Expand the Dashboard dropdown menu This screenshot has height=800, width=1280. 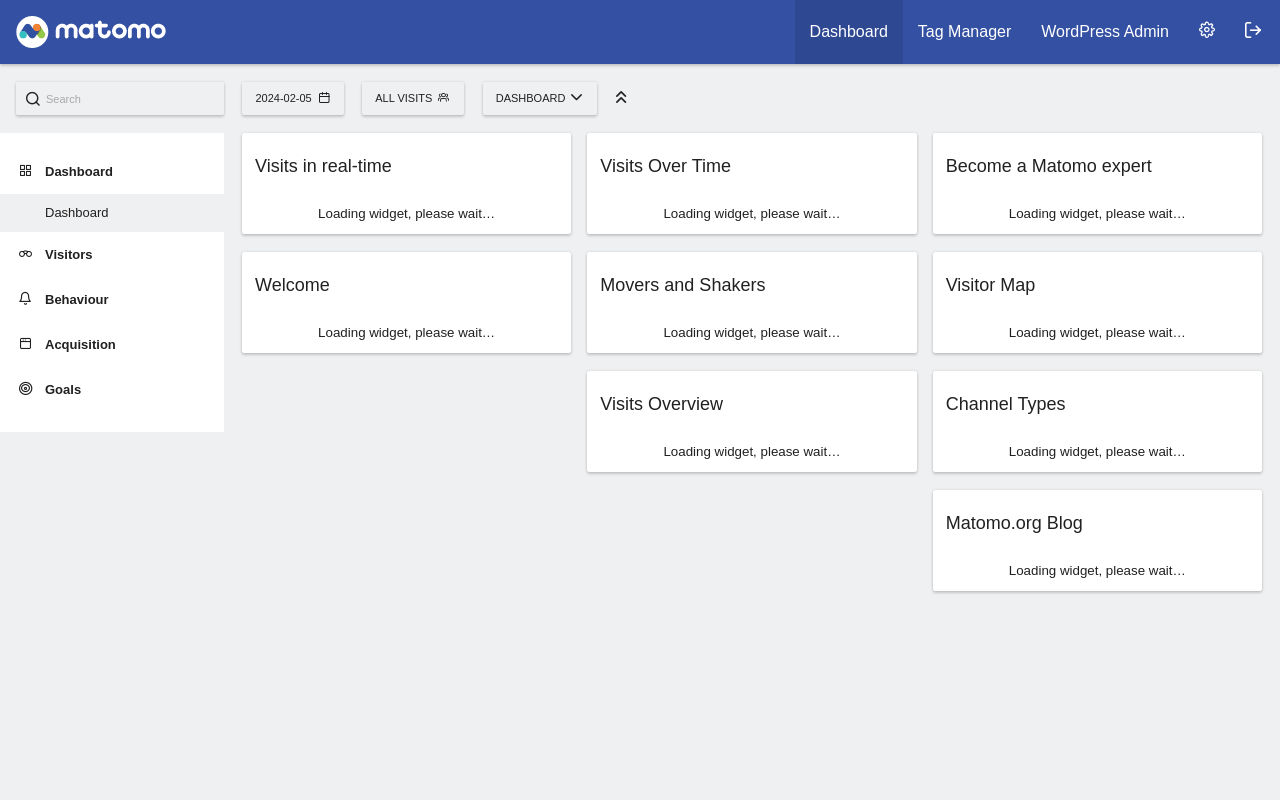pos(539,98)
